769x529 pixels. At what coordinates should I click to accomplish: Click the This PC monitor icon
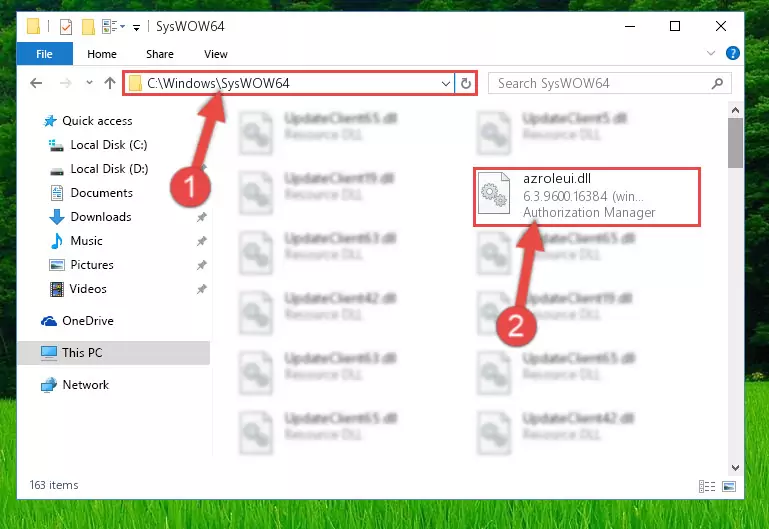49,353
